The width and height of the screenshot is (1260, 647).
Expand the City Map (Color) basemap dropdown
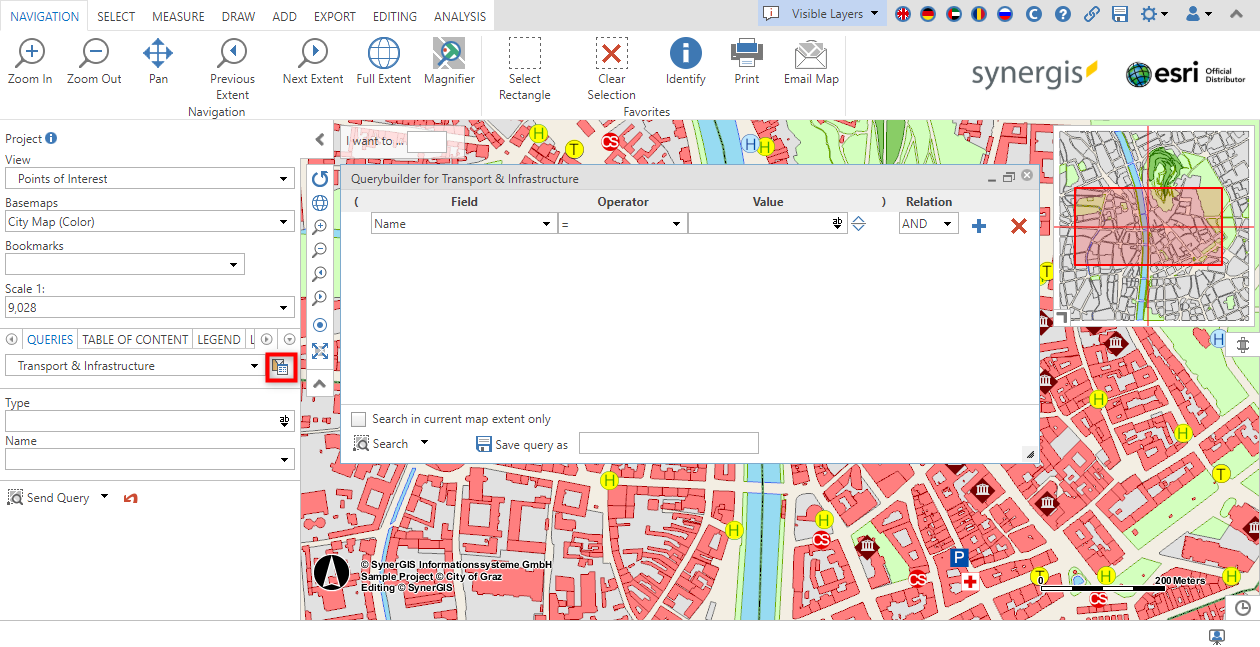[283, 221]
